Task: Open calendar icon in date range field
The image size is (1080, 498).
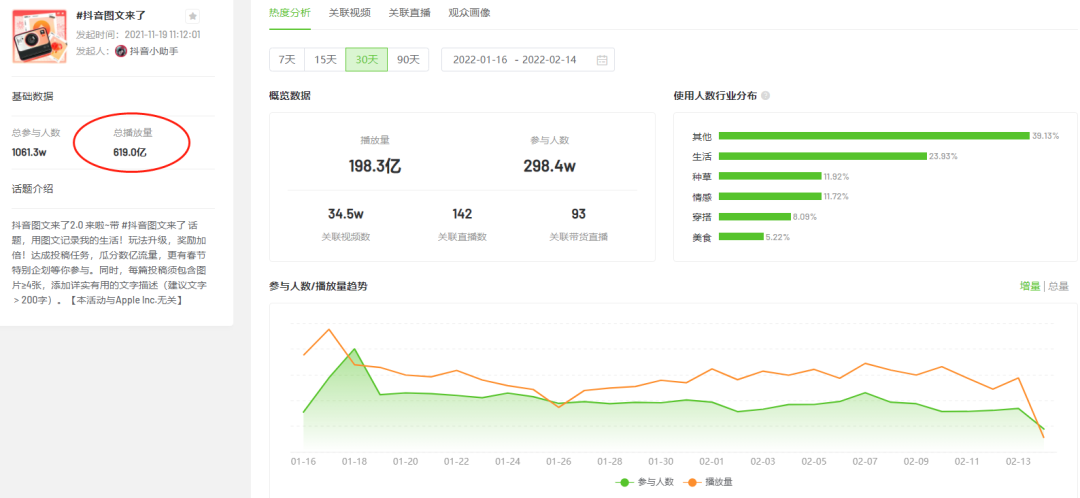Action: click(601, 60)
